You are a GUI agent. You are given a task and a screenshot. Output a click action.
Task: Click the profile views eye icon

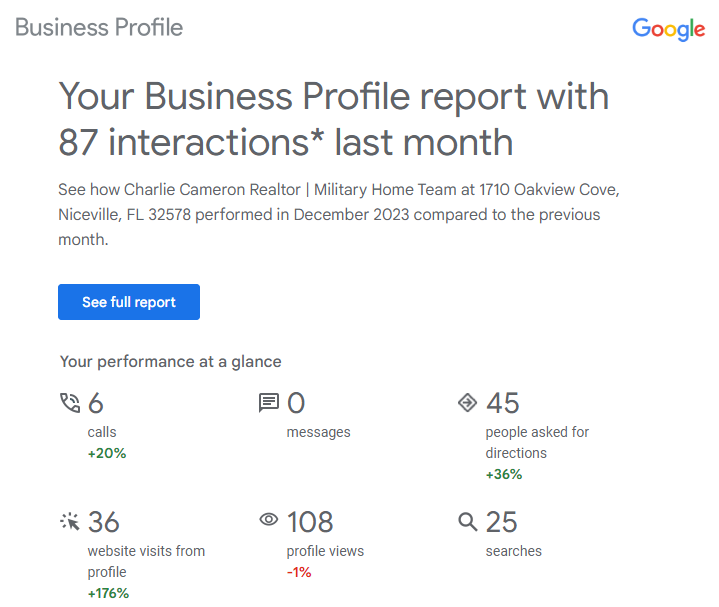(269, 520)
